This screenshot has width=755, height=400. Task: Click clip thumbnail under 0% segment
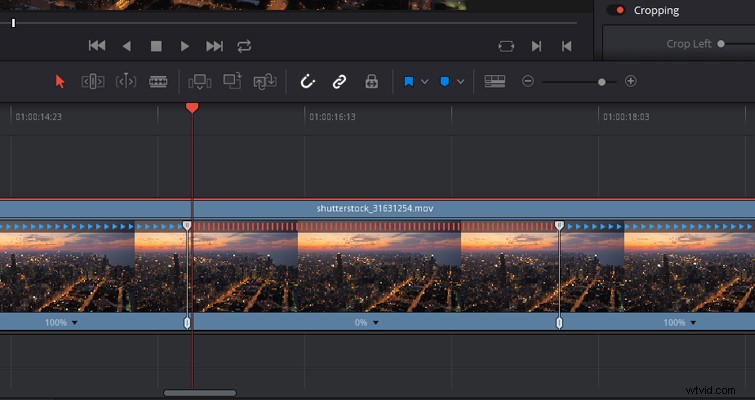pos(379,272)
